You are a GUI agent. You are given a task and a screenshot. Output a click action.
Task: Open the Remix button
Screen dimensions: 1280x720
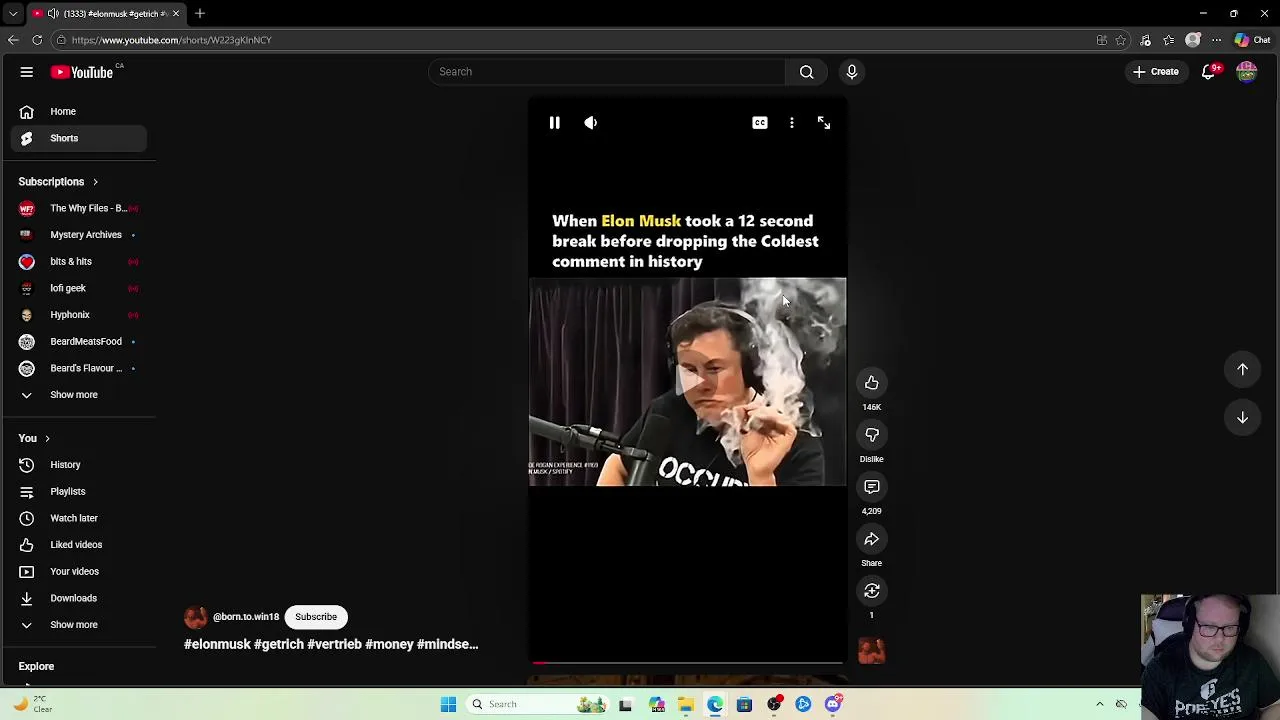point(872,591)
